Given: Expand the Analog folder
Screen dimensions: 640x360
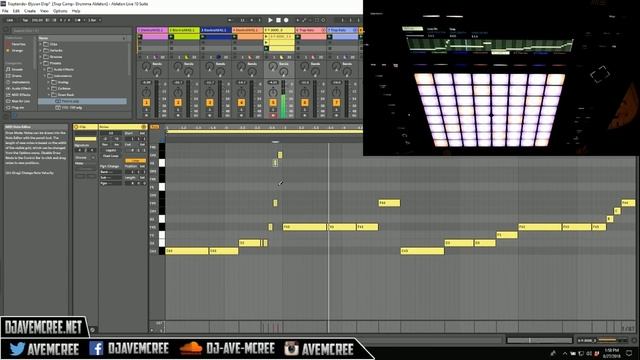Looking at the screenshot, I should [49, 82].
